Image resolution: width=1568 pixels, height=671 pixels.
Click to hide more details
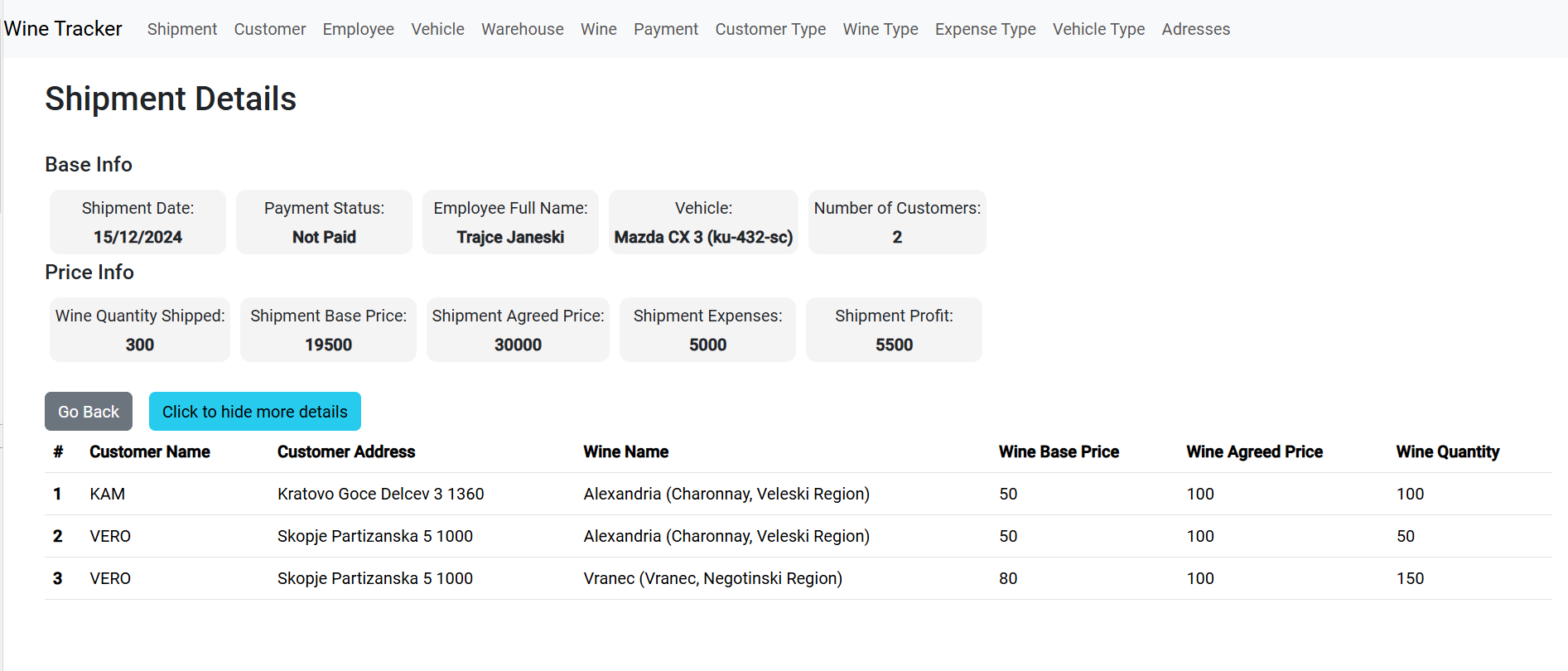[x=254, y=412]
